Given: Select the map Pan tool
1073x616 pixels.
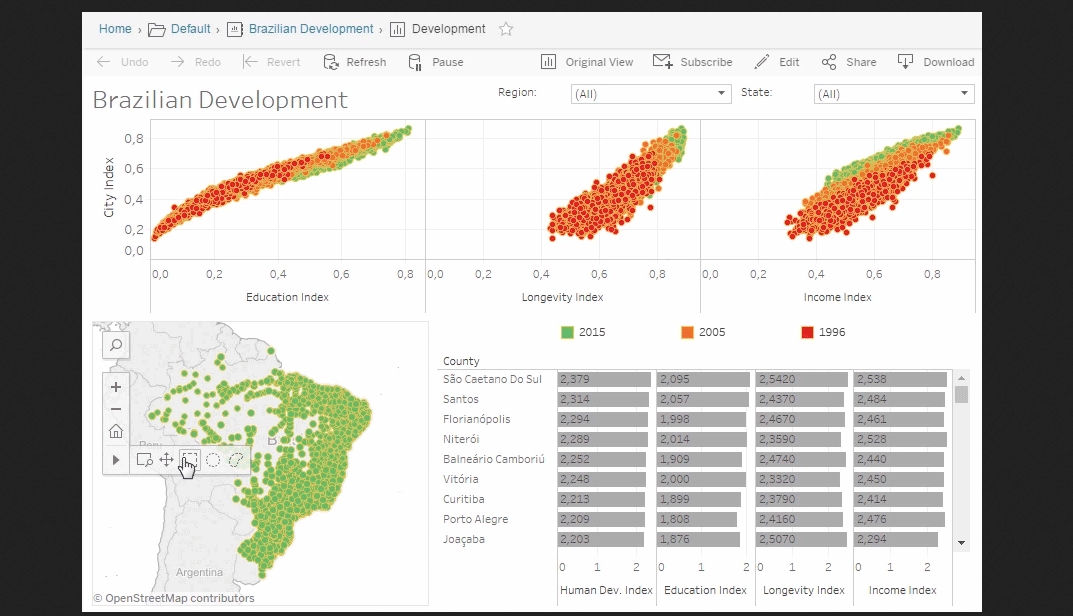Looking at the screenshot, I should [x=167, y=460].
